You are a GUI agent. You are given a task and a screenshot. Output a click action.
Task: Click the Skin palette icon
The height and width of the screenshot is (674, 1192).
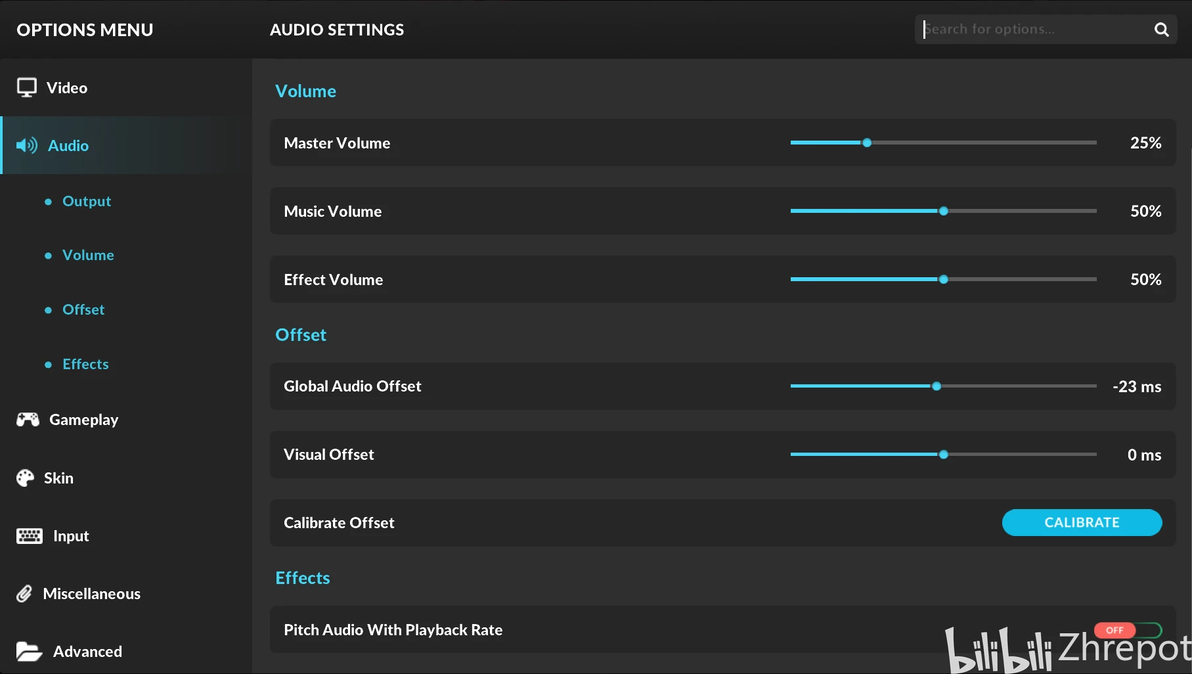25,478
